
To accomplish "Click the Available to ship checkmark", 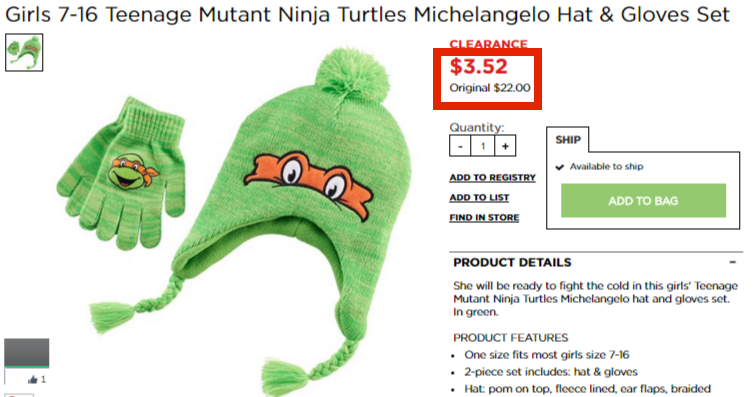I will [x=559, y=167].
